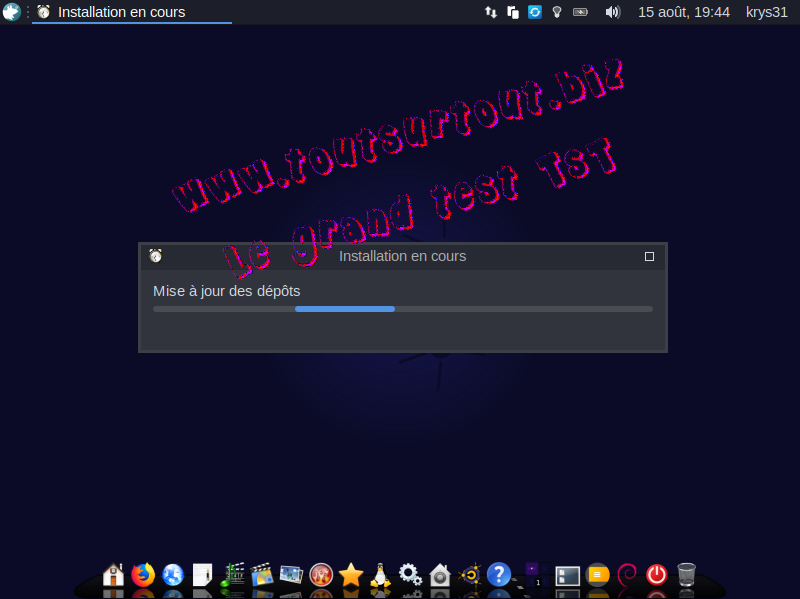This screenshot has height=599, width=800.
Task: Open the applications menu hedgehog icon
Action: tap(11, 12)
